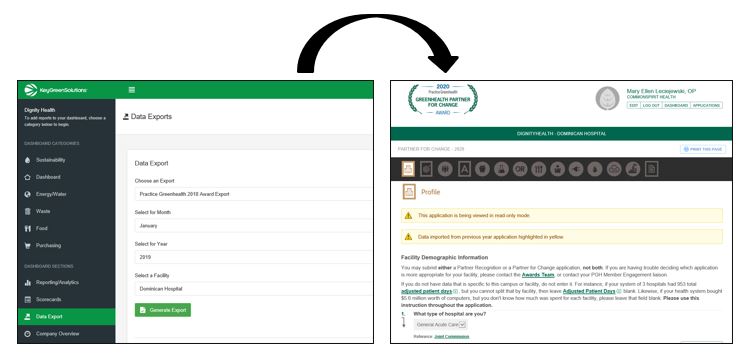The image size is (754, 362).
Task: Click Print This Page button
Action: (x=703, y=149)
